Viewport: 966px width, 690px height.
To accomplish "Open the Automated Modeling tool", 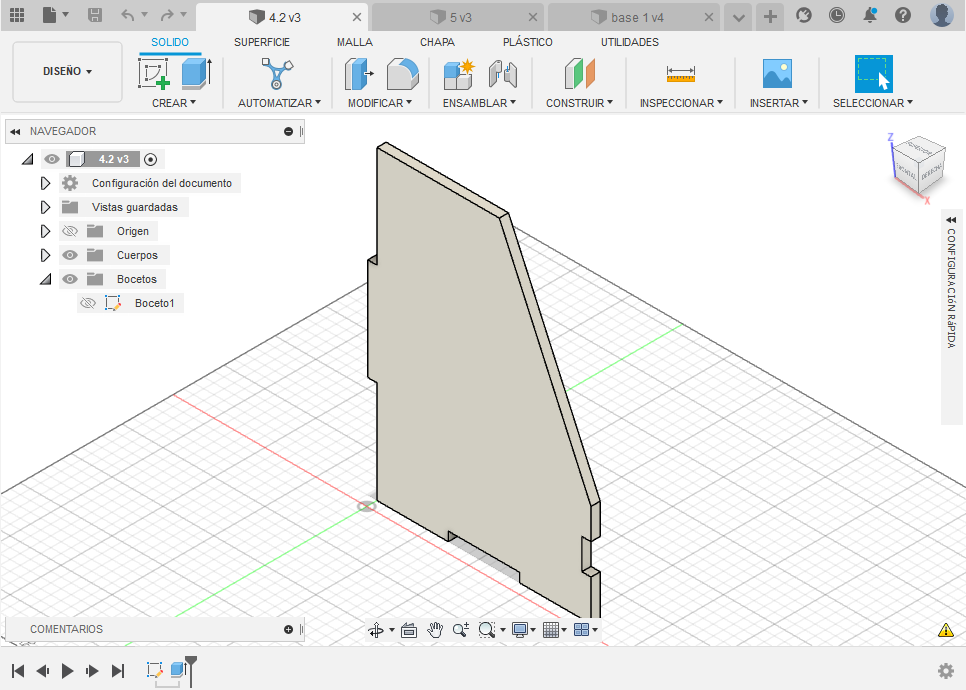I will pos(277,74).
